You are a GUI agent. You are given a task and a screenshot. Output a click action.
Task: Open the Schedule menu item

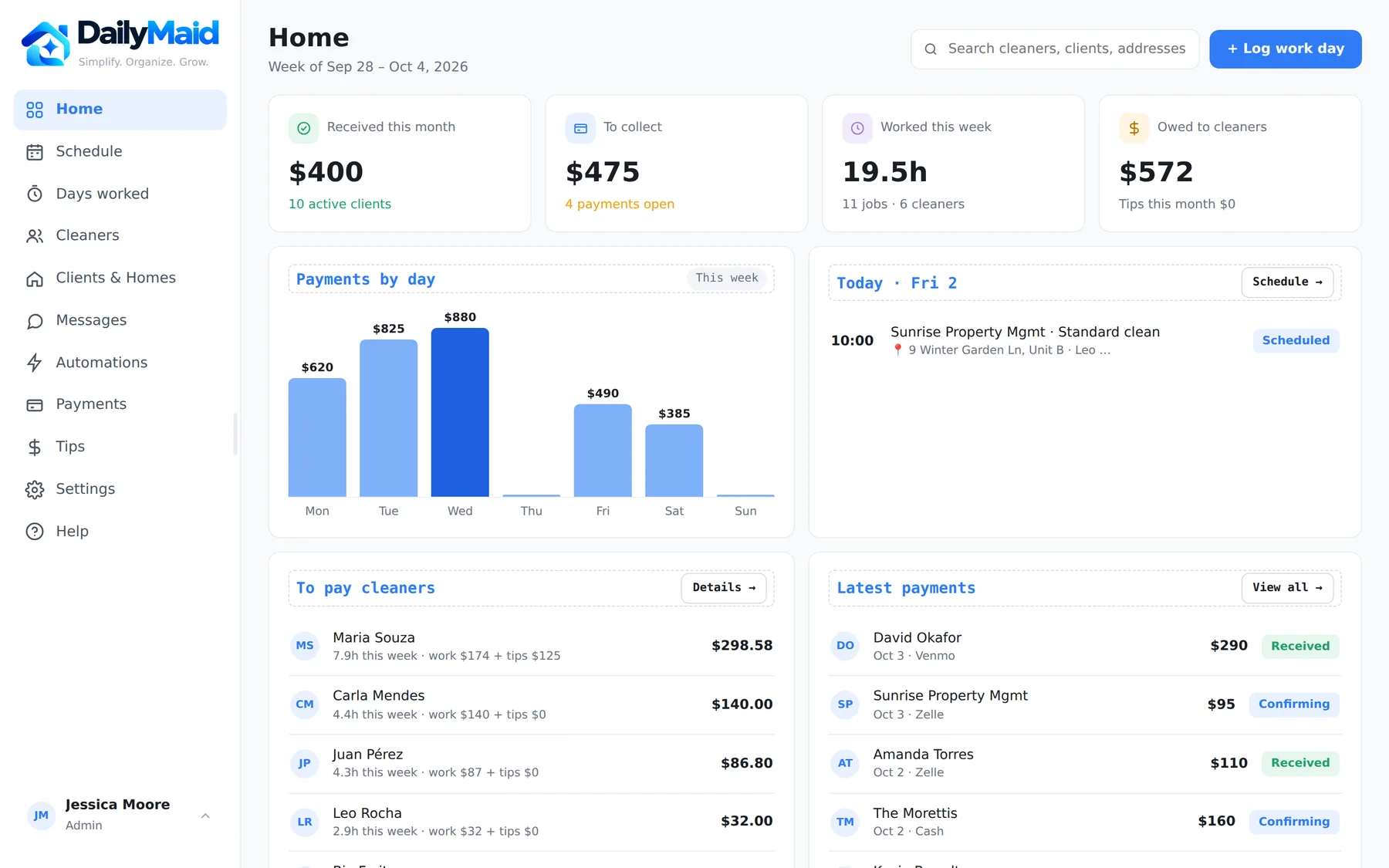click(120, 152)
